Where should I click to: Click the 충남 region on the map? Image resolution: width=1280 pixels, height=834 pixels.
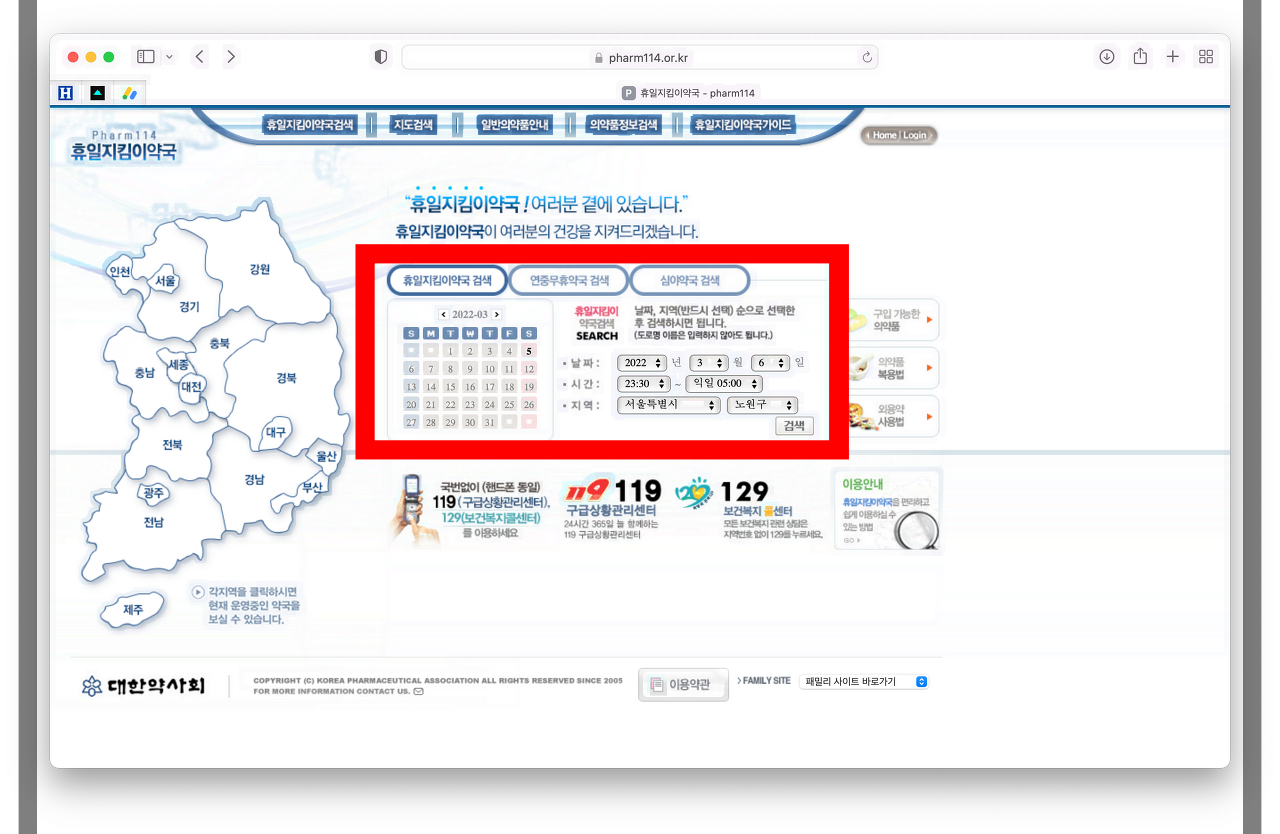pyautogui.click(x=145, y=373)
